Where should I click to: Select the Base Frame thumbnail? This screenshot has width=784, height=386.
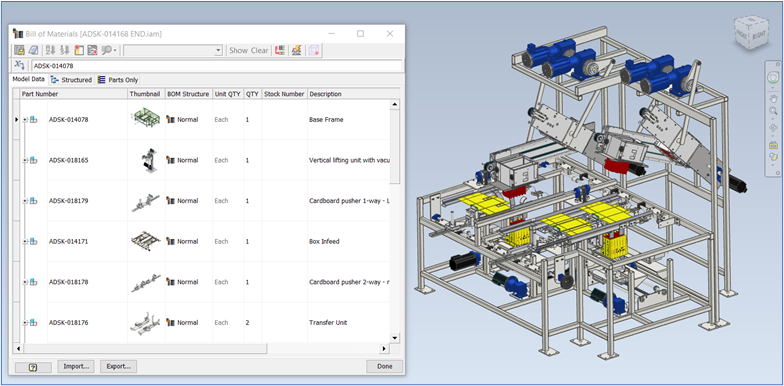coord(146,118)
